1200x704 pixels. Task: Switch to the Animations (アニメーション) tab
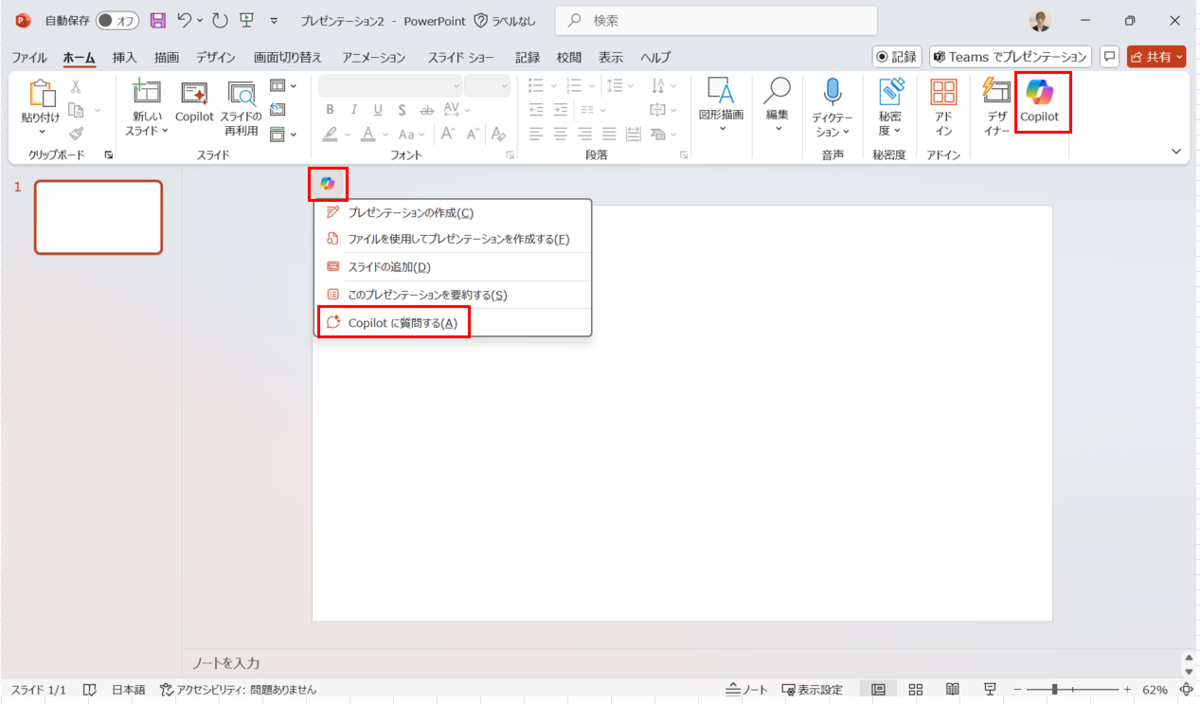[x=374, y=57]
